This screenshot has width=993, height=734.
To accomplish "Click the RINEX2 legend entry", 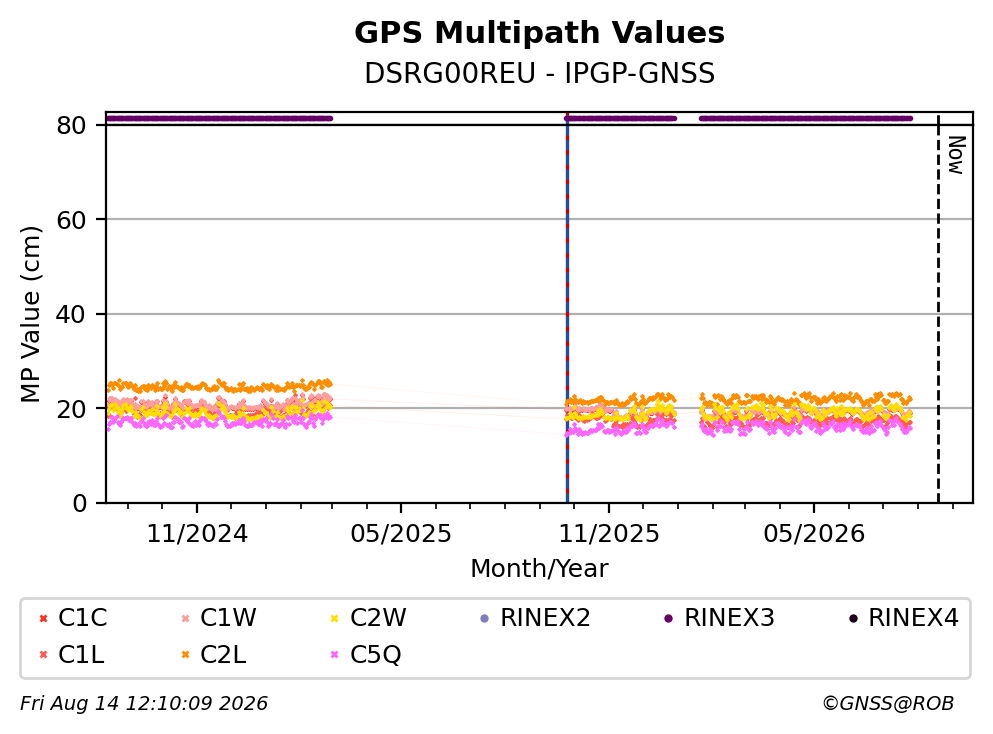I will coord(535,617).
